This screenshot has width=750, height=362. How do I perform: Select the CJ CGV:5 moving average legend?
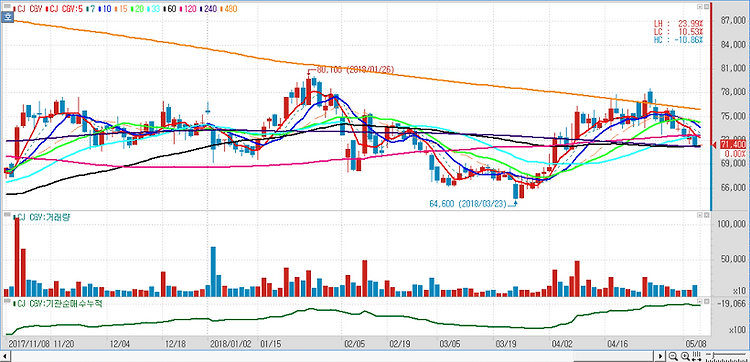(x=65, y=9)
